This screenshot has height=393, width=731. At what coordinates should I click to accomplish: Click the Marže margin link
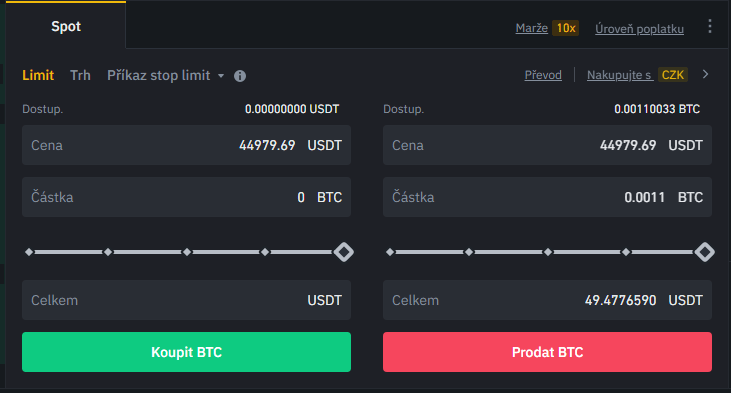click(x=531, y=28)
